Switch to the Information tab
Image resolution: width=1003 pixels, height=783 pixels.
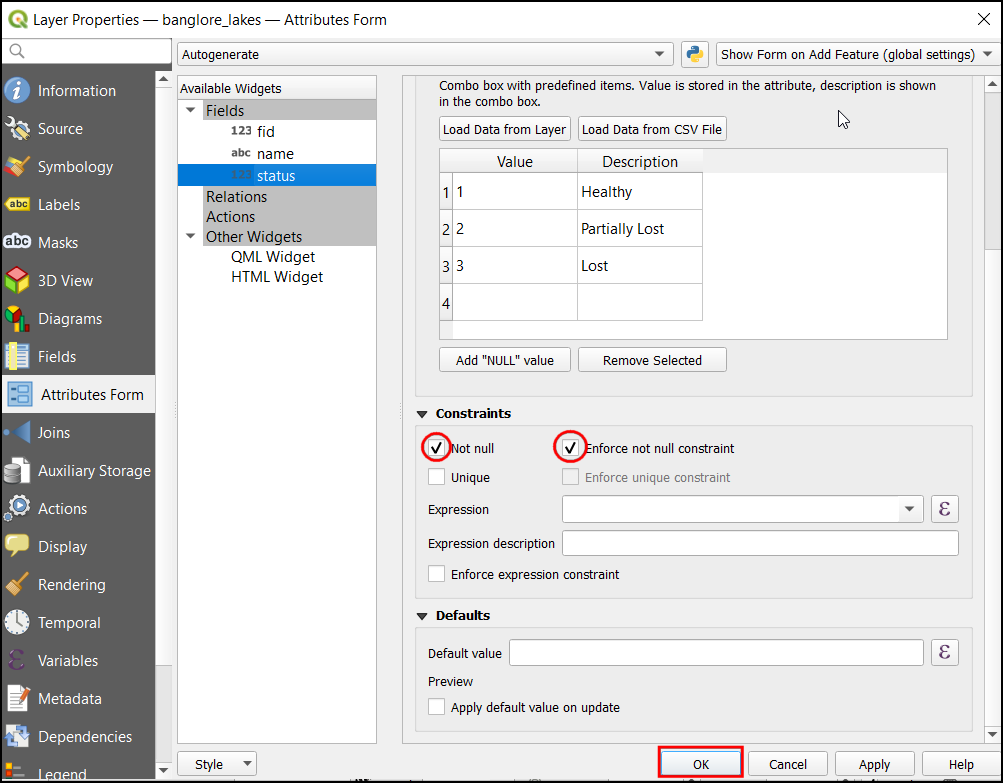[78, 90]
